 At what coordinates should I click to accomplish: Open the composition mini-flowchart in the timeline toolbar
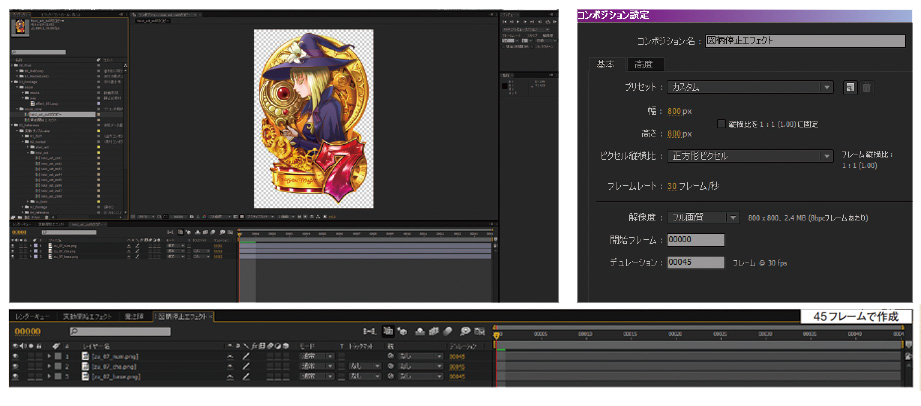pyautogui.click(x=369, y=332)
